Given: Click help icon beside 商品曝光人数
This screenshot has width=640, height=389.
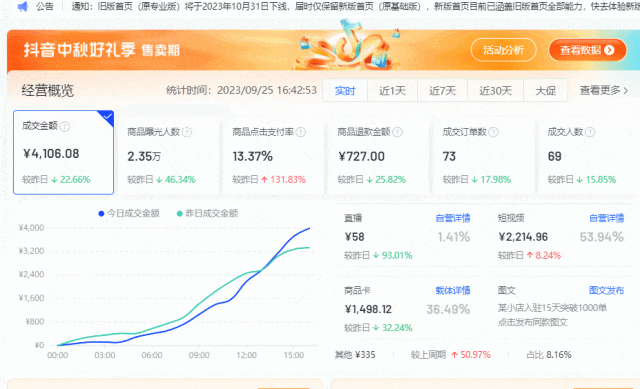Looking at the screenshot, I should tap(187, 132).
